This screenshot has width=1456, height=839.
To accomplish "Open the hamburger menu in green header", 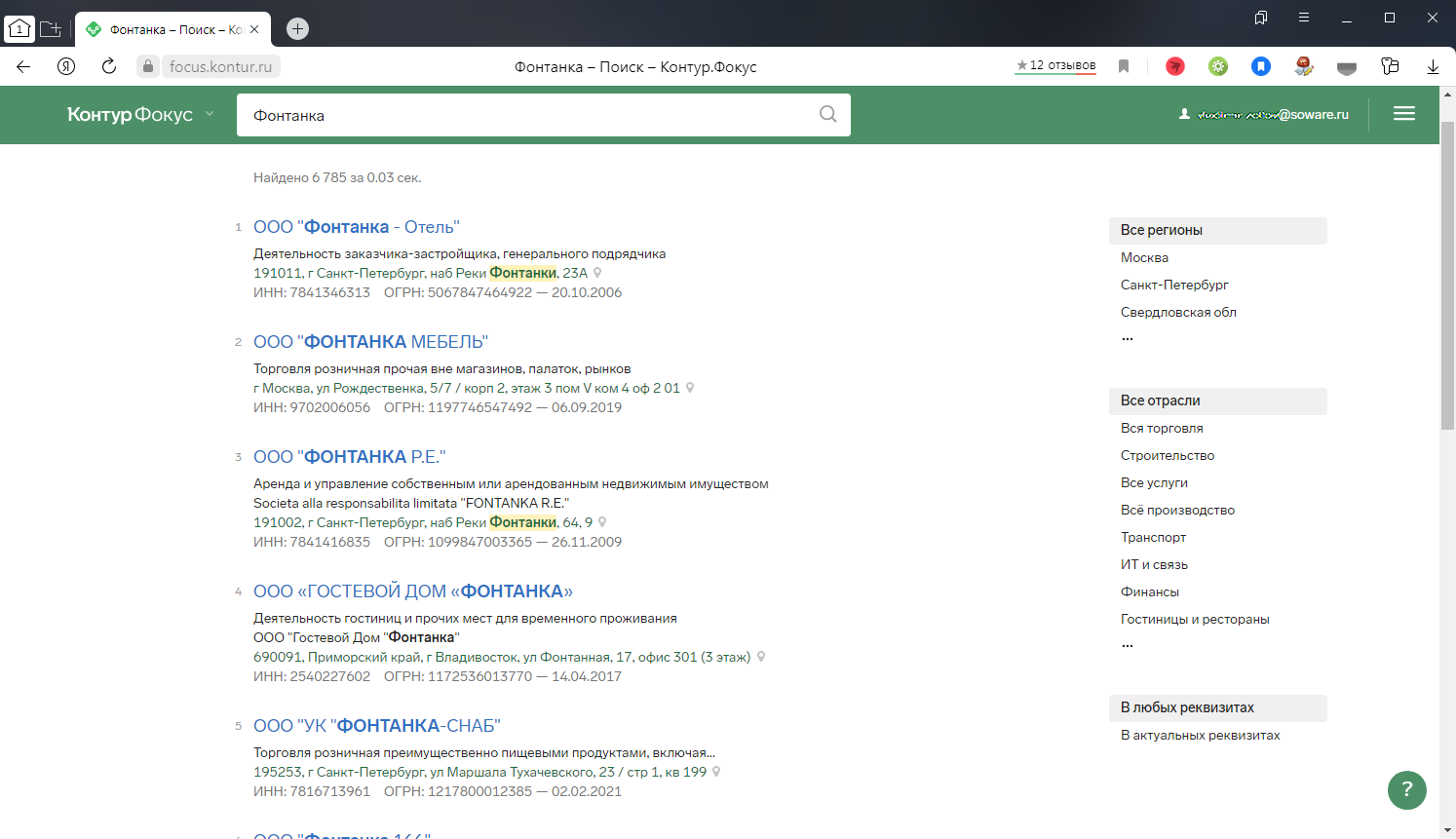I will click(1404, 114).
